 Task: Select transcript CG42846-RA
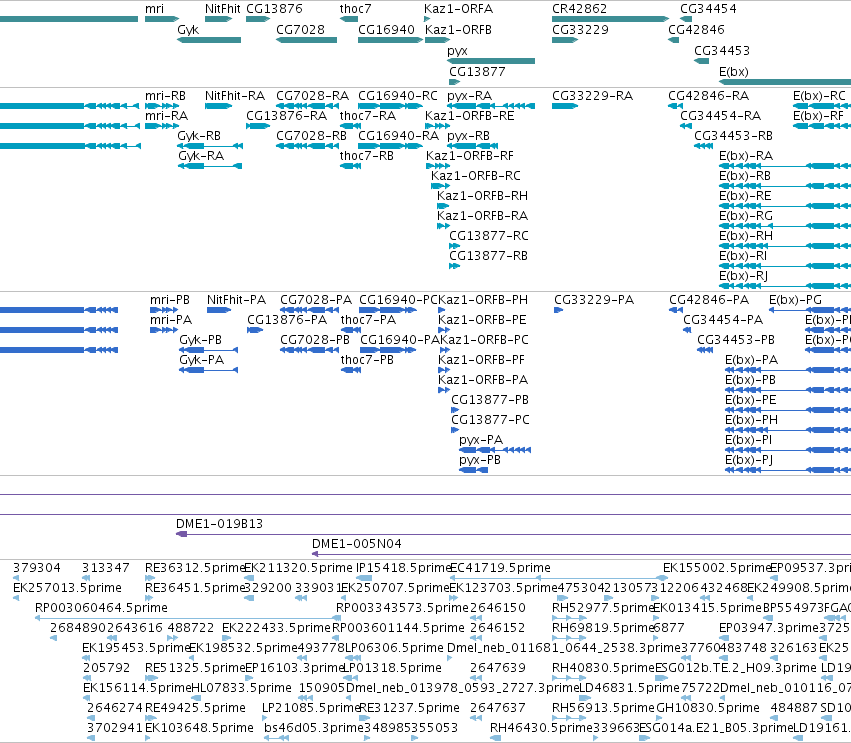pos(708,96)
